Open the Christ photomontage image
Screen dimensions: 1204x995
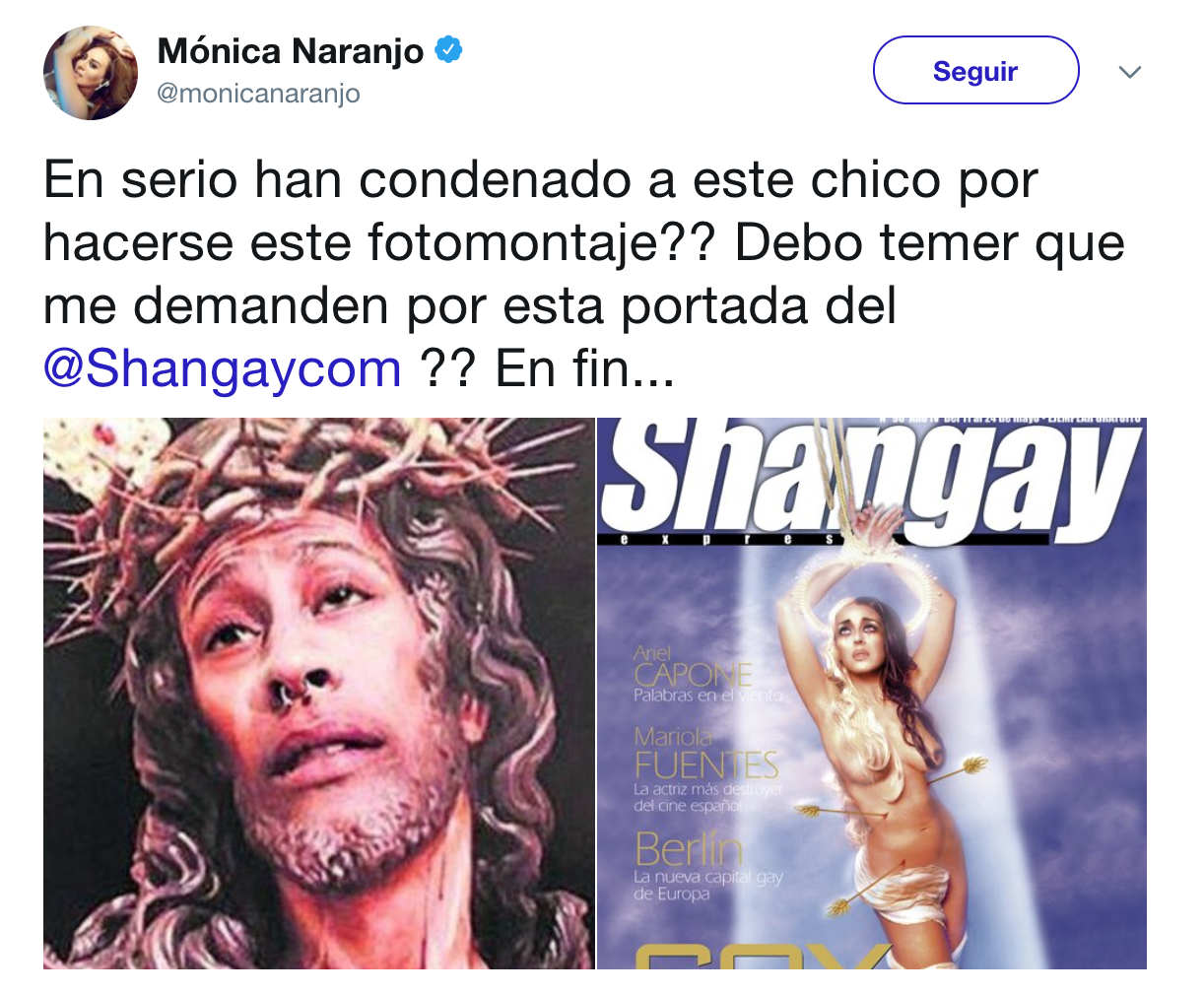(318, 693)
